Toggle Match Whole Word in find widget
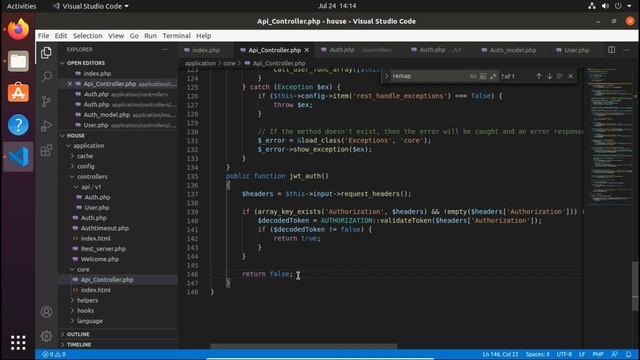Viewport: 640px width, 360px height. (483, 76)
